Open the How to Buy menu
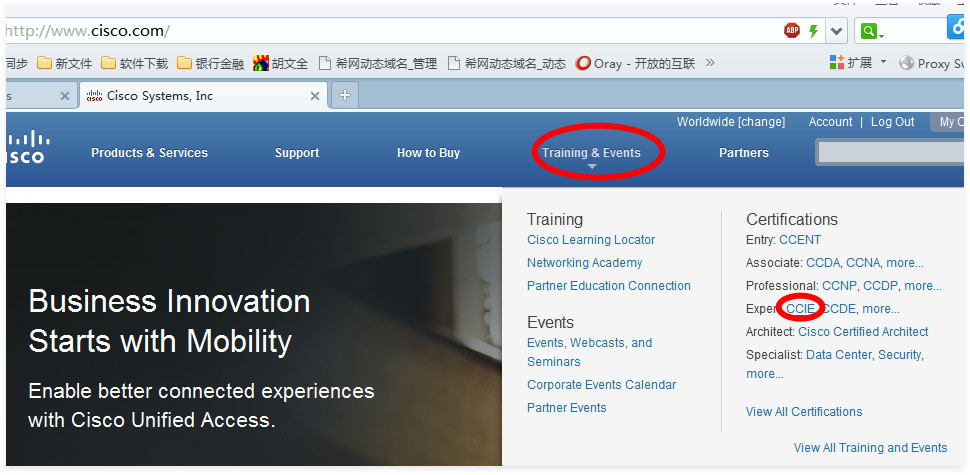The image size is (970, 475). point(428,153)
